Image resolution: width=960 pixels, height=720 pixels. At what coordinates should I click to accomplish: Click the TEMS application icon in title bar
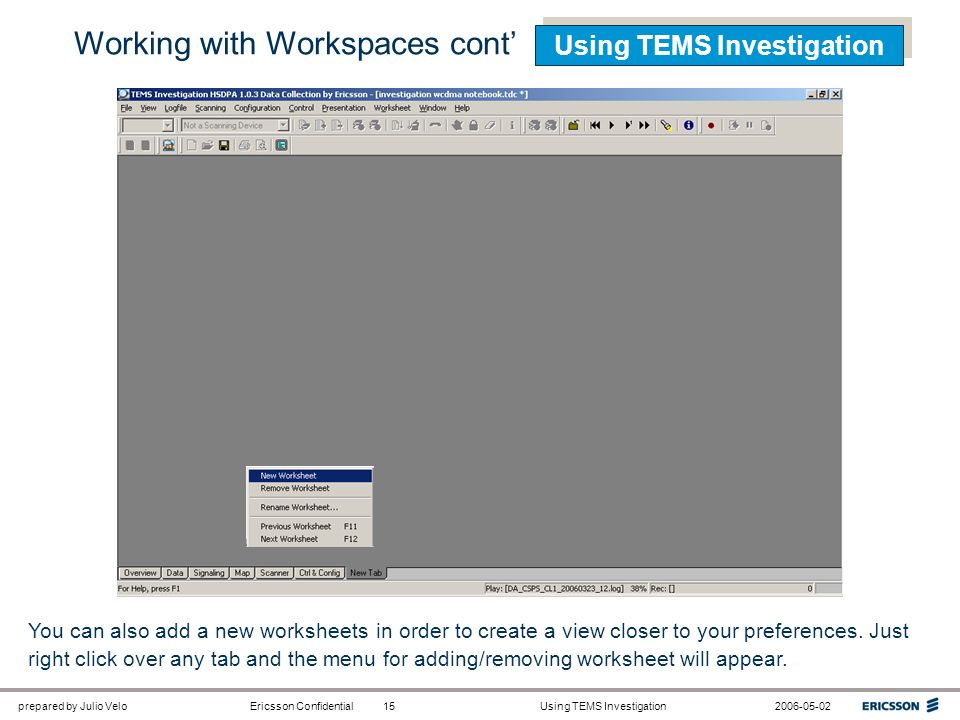pyautogui.click(x=124, y=94)
